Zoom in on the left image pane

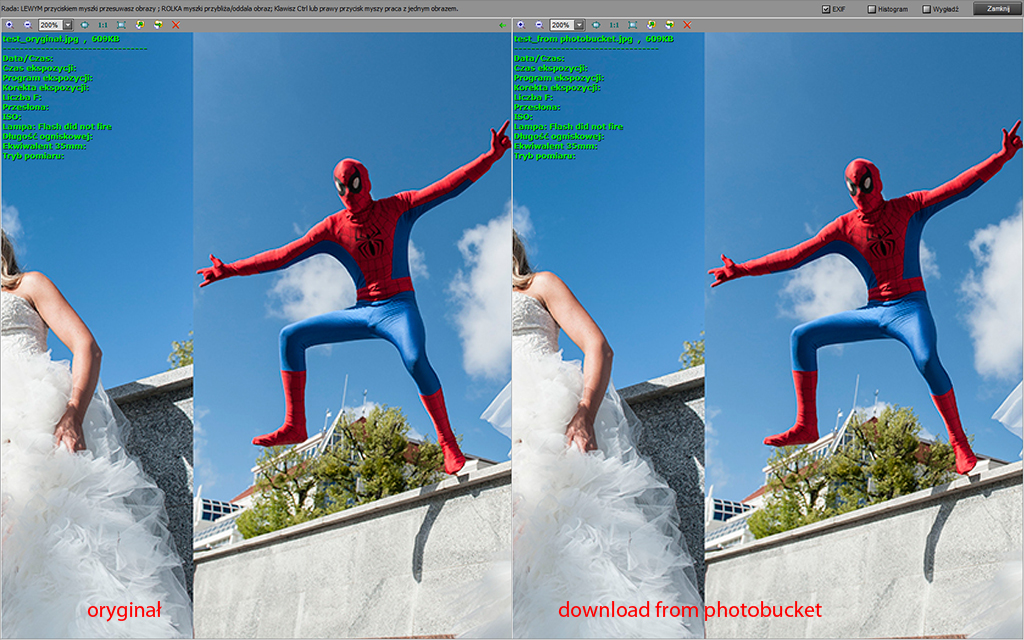(x=9, y=25)
